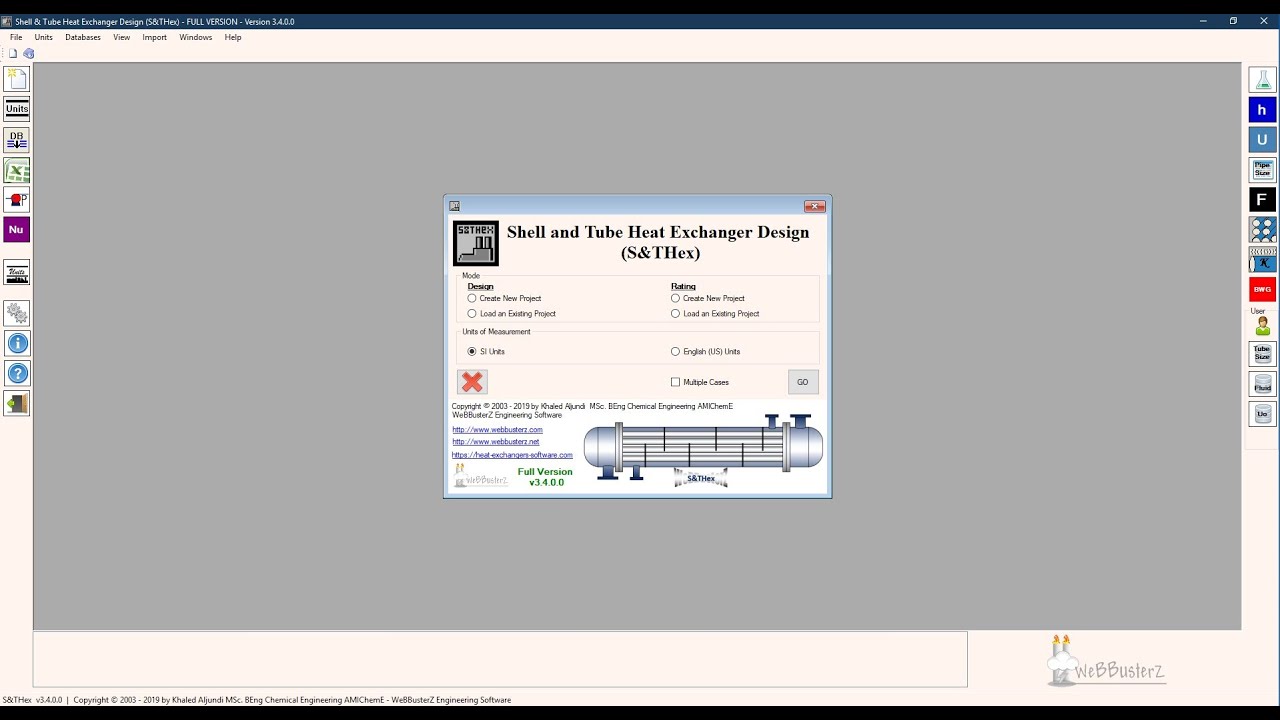
Task: Click the green User icon
Action: (1262, 326)
